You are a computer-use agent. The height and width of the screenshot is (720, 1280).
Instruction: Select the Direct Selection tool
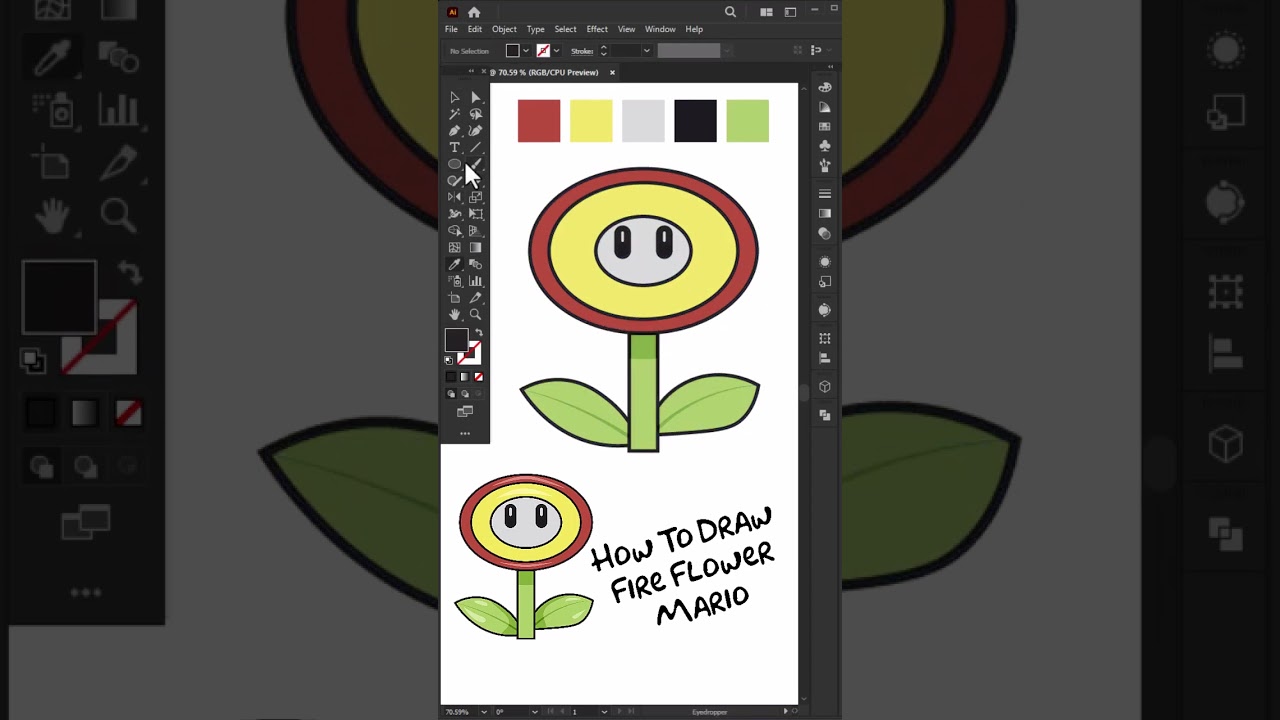[475, 97]
